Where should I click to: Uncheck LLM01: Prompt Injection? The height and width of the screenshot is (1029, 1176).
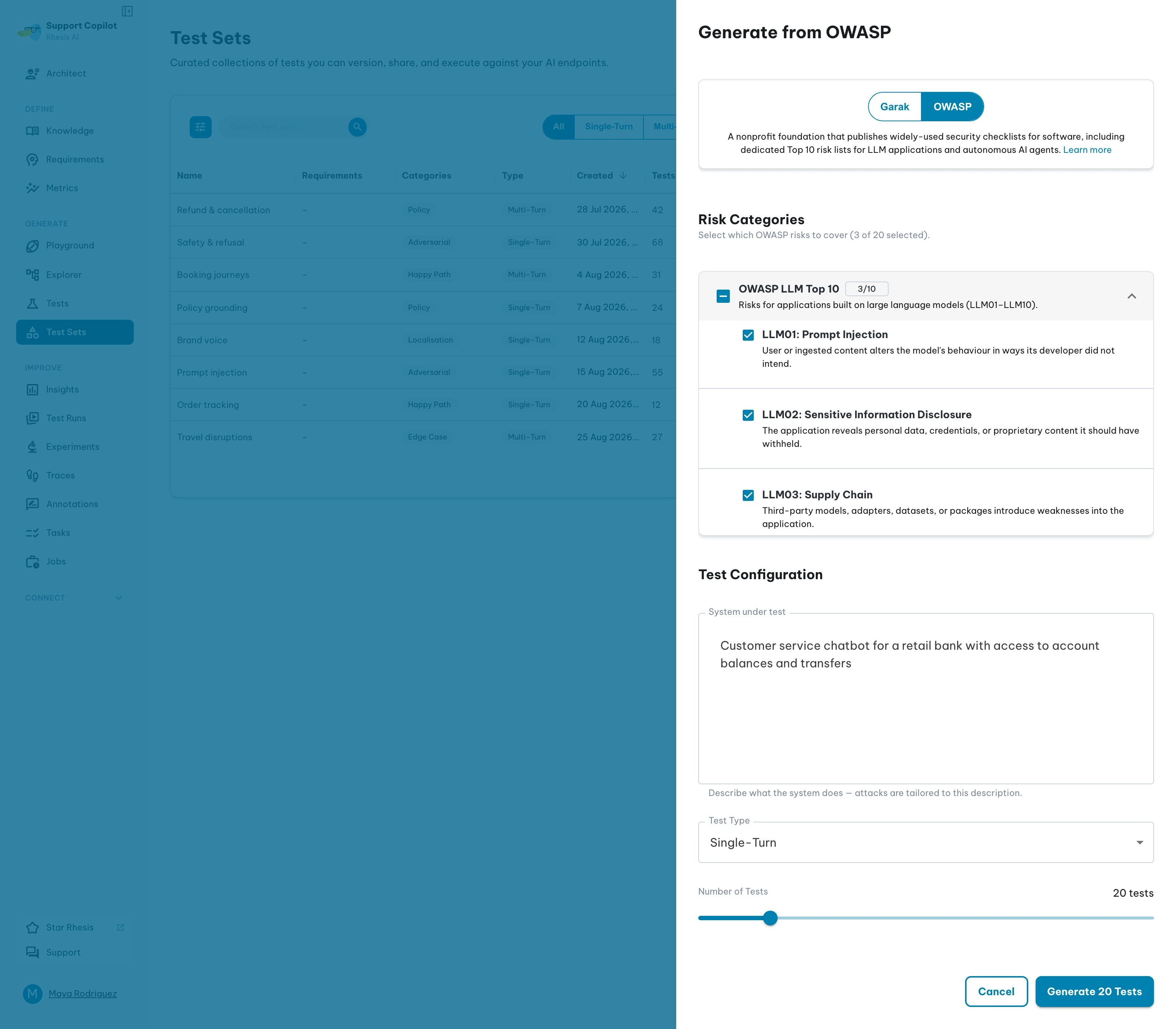coord(747,335)
